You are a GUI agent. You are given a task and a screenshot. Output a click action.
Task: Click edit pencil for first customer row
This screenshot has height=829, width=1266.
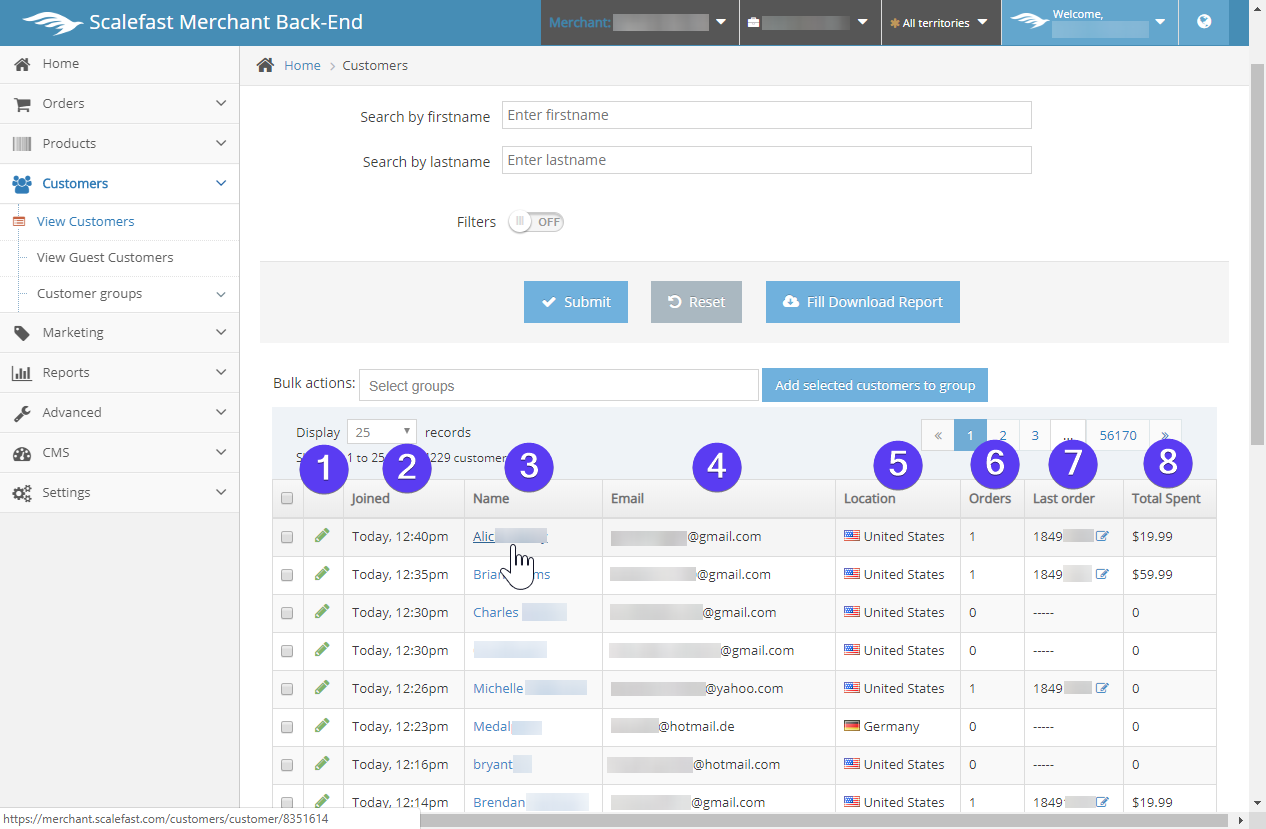[322, 536]
